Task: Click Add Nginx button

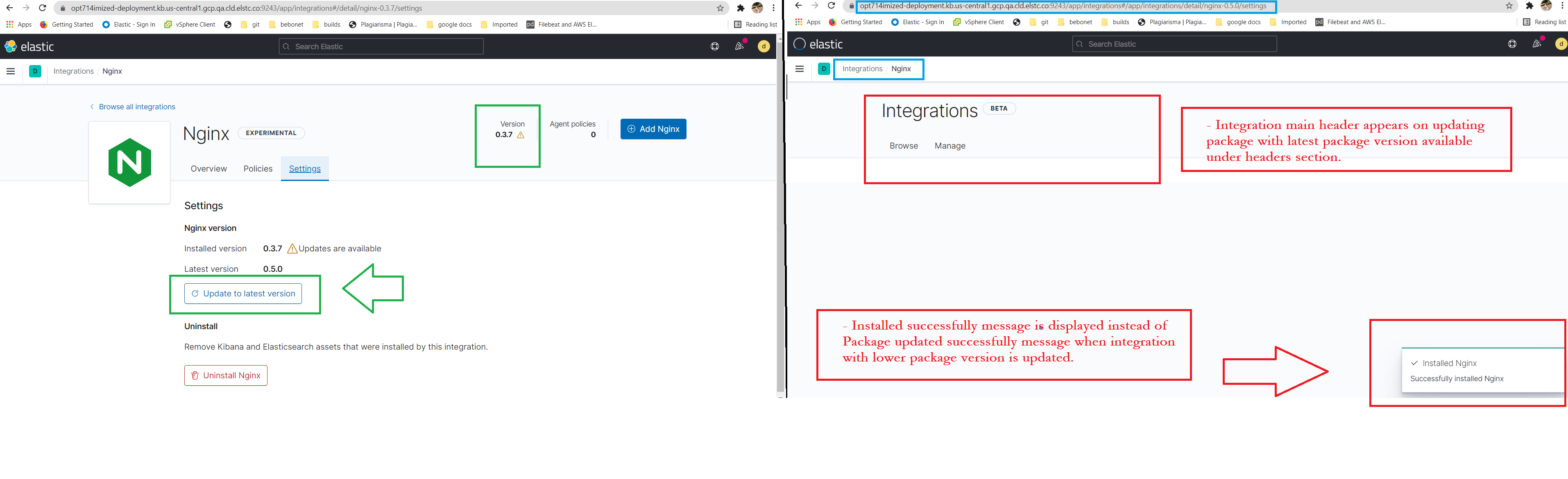Action: tap(653, 129)
